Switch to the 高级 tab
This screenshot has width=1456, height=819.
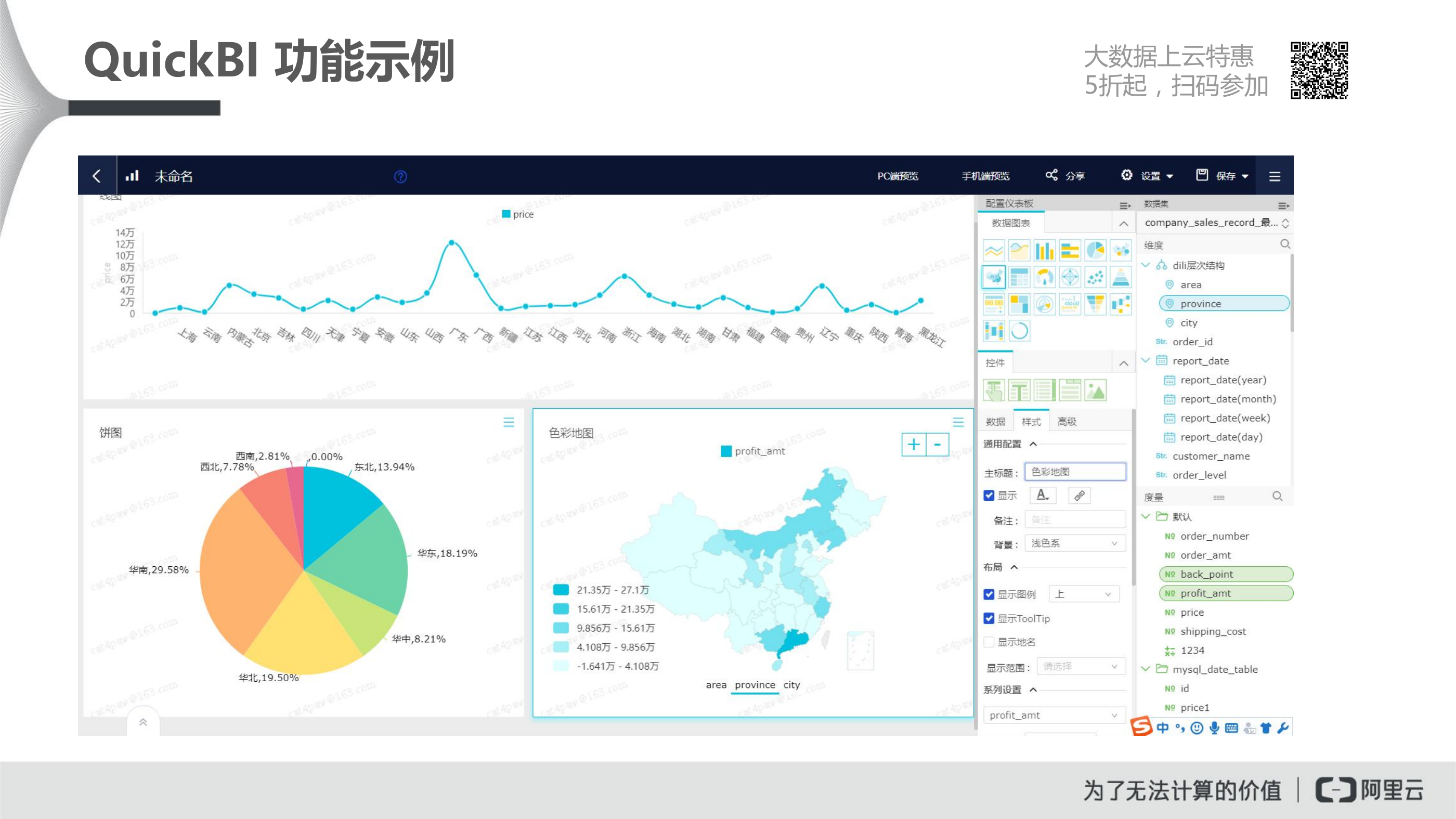[1067, 422]
